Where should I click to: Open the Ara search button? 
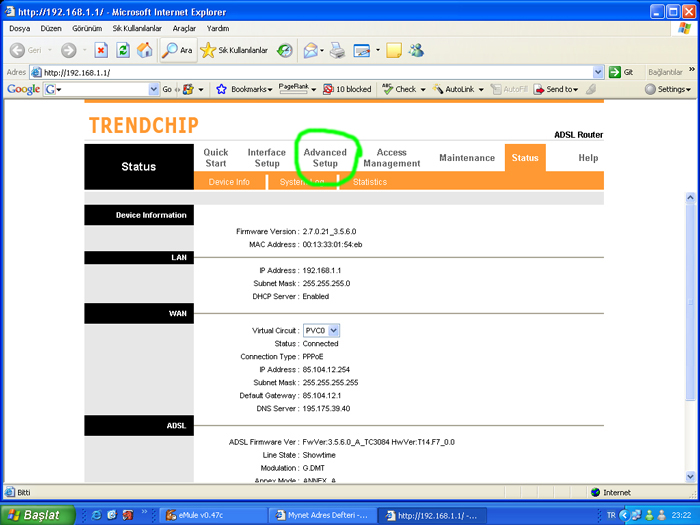178,50
